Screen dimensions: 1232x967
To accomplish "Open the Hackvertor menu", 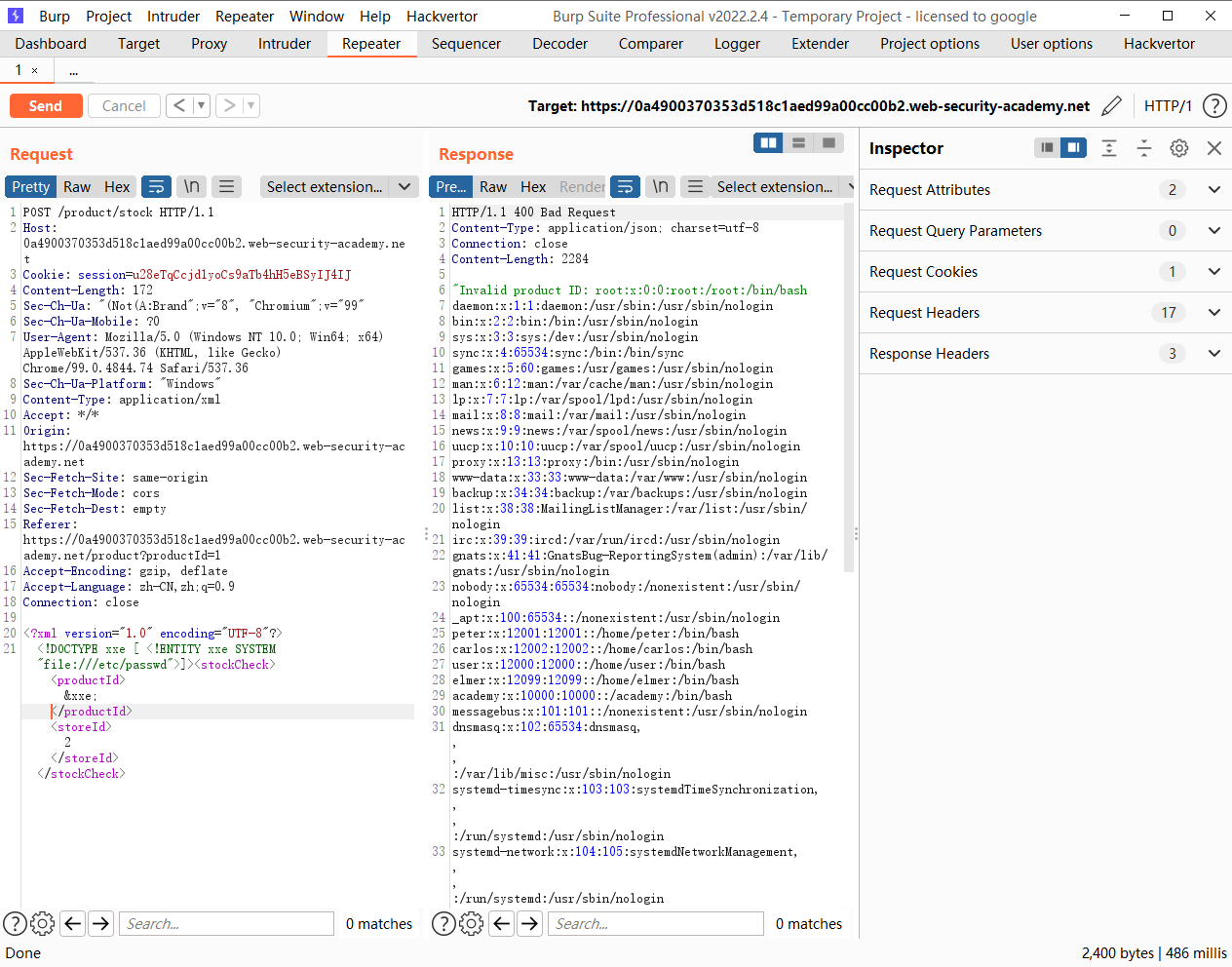I will (442, 16).
